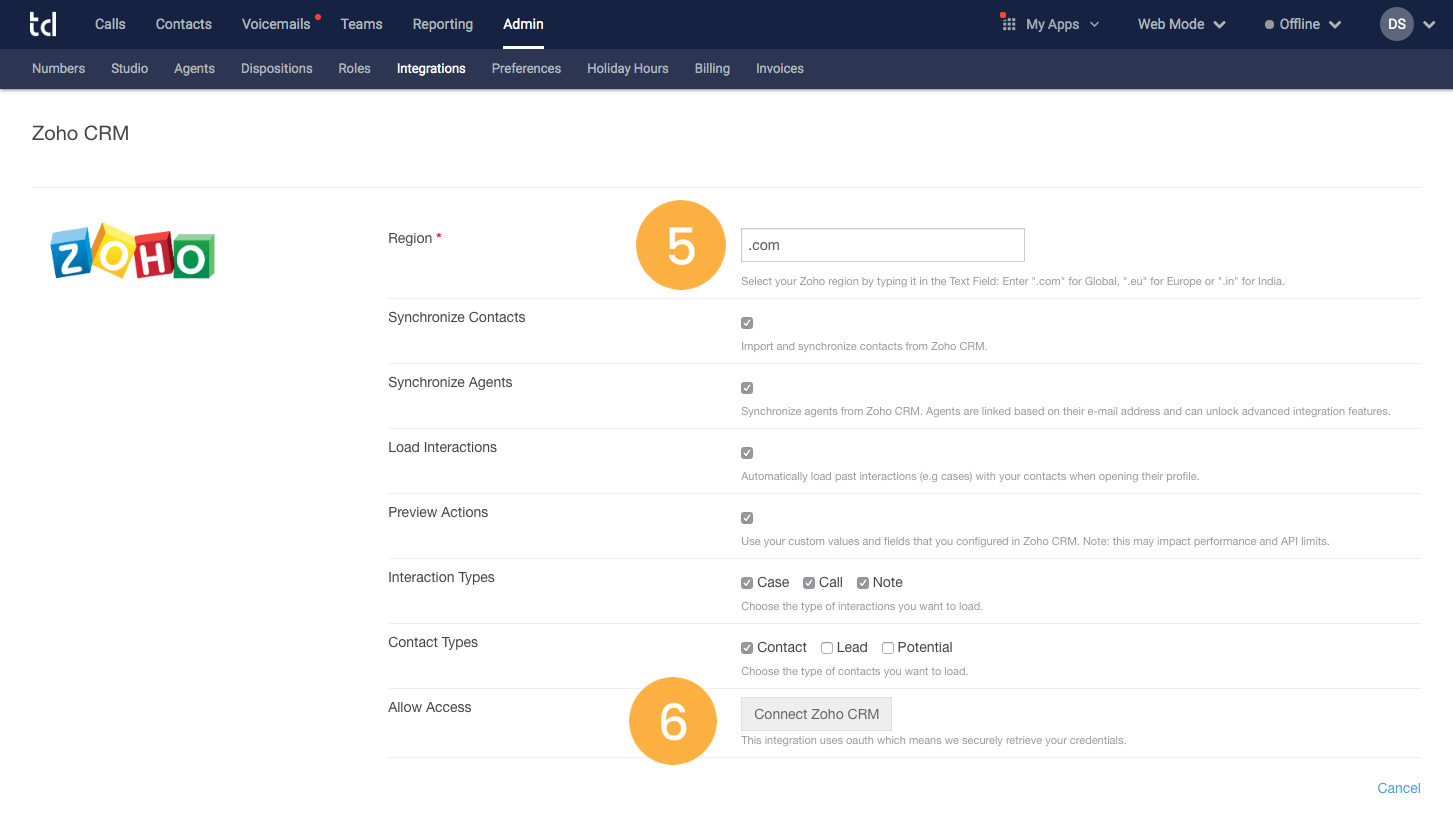Uncheck the Call interaction type
Viewport: 1453px width, 826px height.
pos(809,583)
